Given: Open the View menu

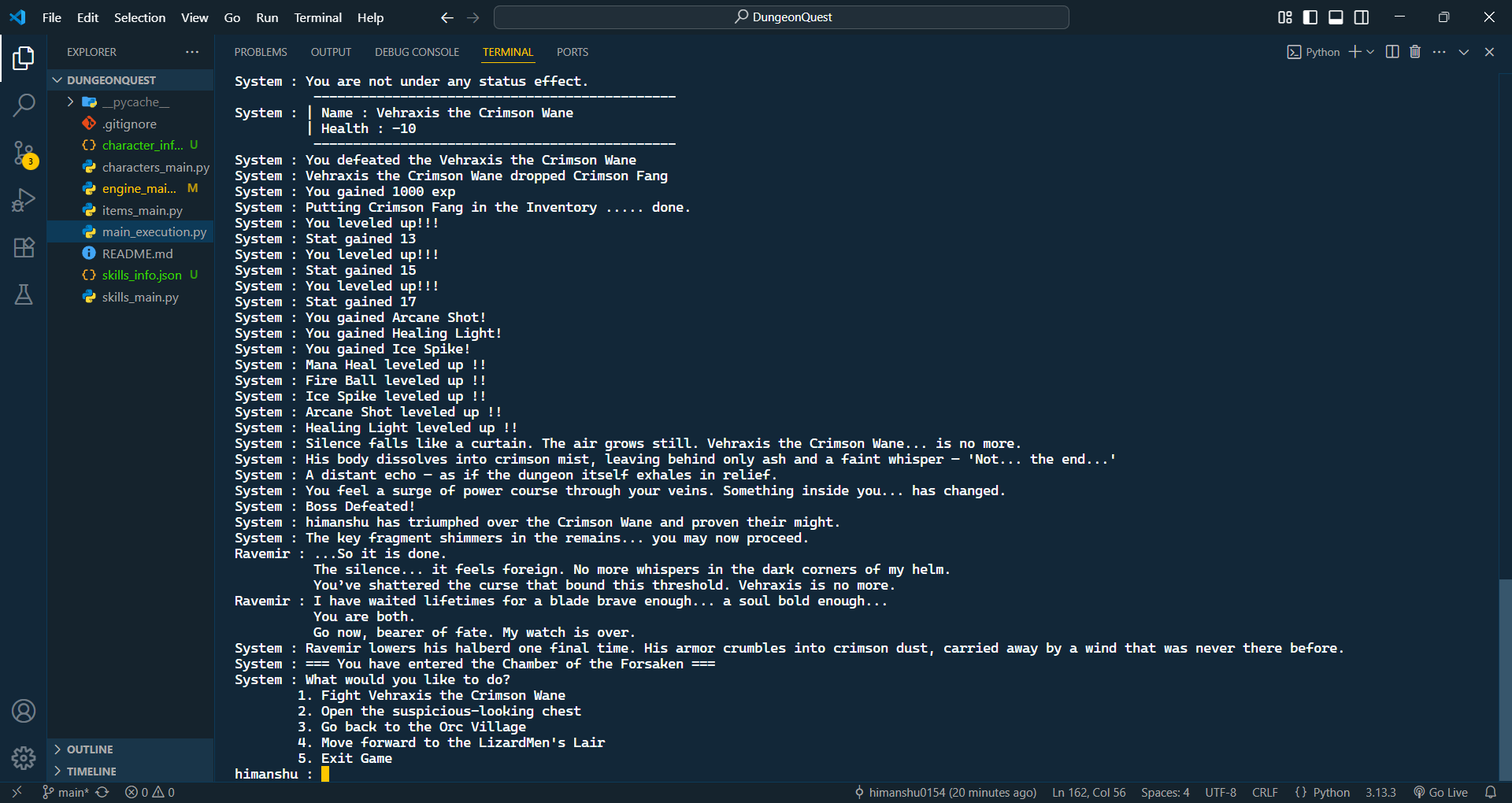Looking at the screenshot, I should 195,17.
